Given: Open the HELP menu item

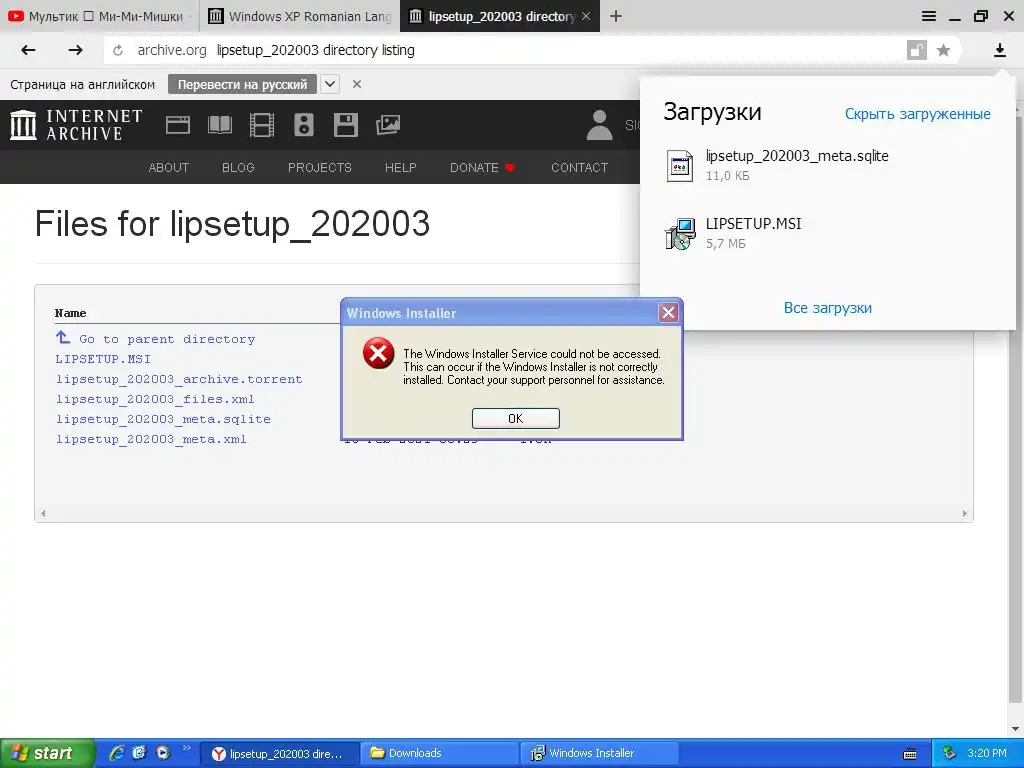Looking at the screenshot, I should click(x=400, y=168).
